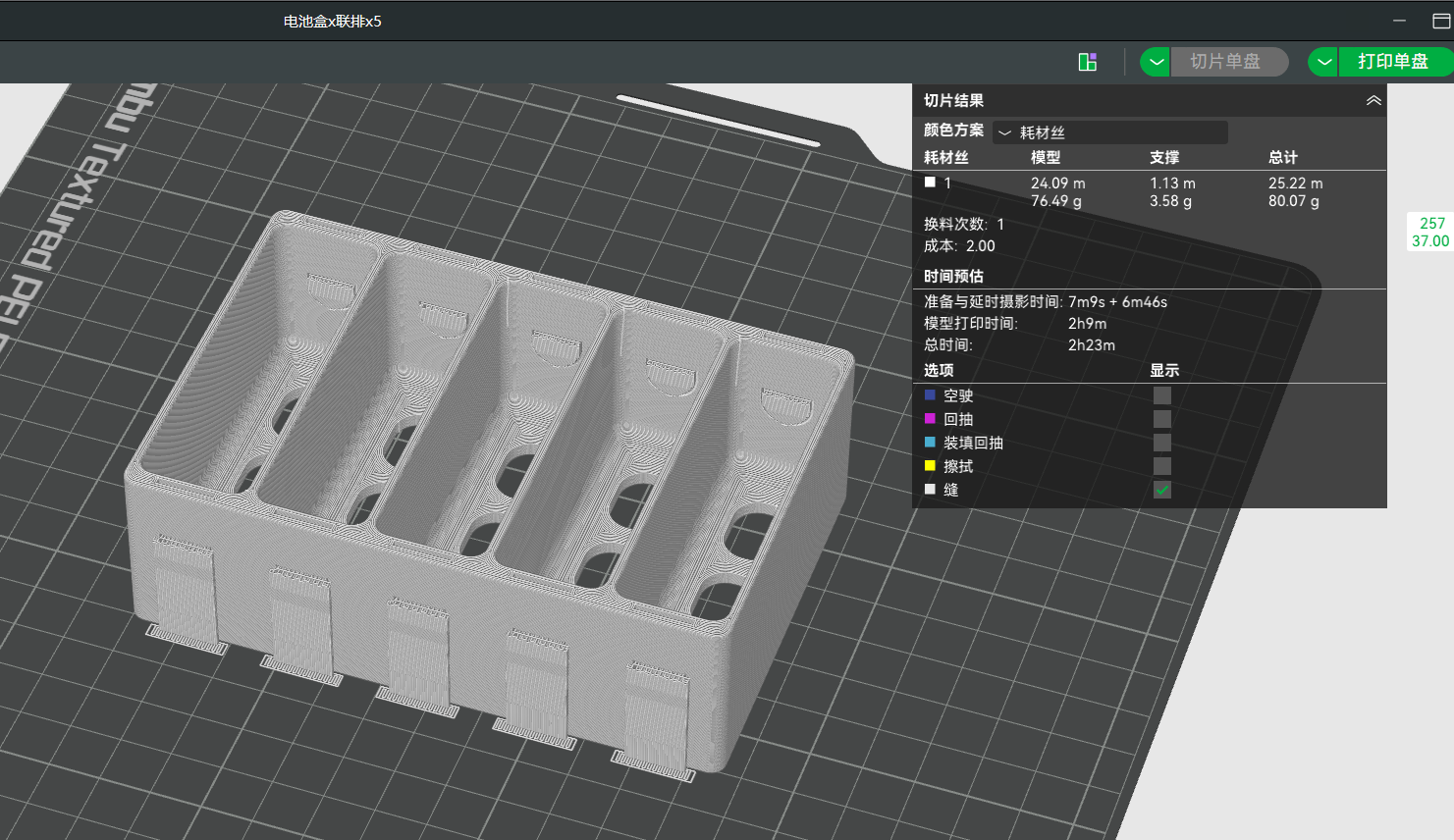Click the plate layout view icon

point(1088,62)
